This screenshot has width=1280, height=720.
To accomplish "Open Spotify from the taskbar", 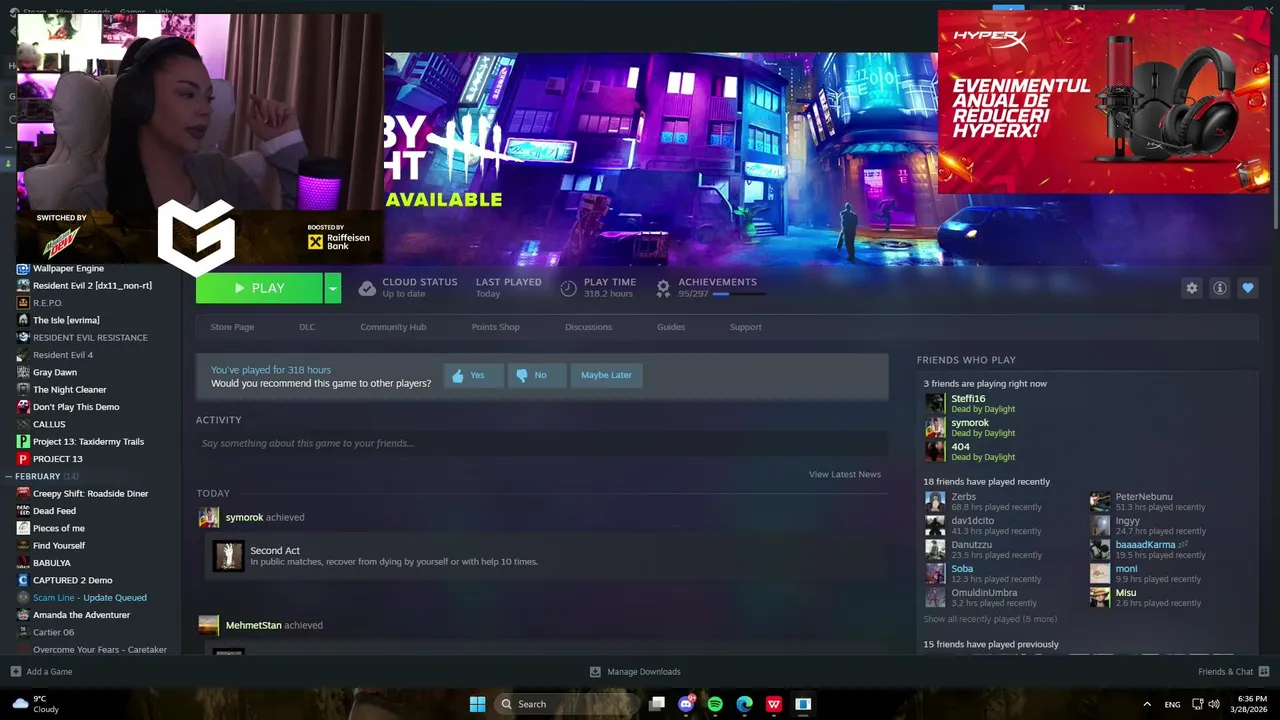I will (x=715, y=704).
